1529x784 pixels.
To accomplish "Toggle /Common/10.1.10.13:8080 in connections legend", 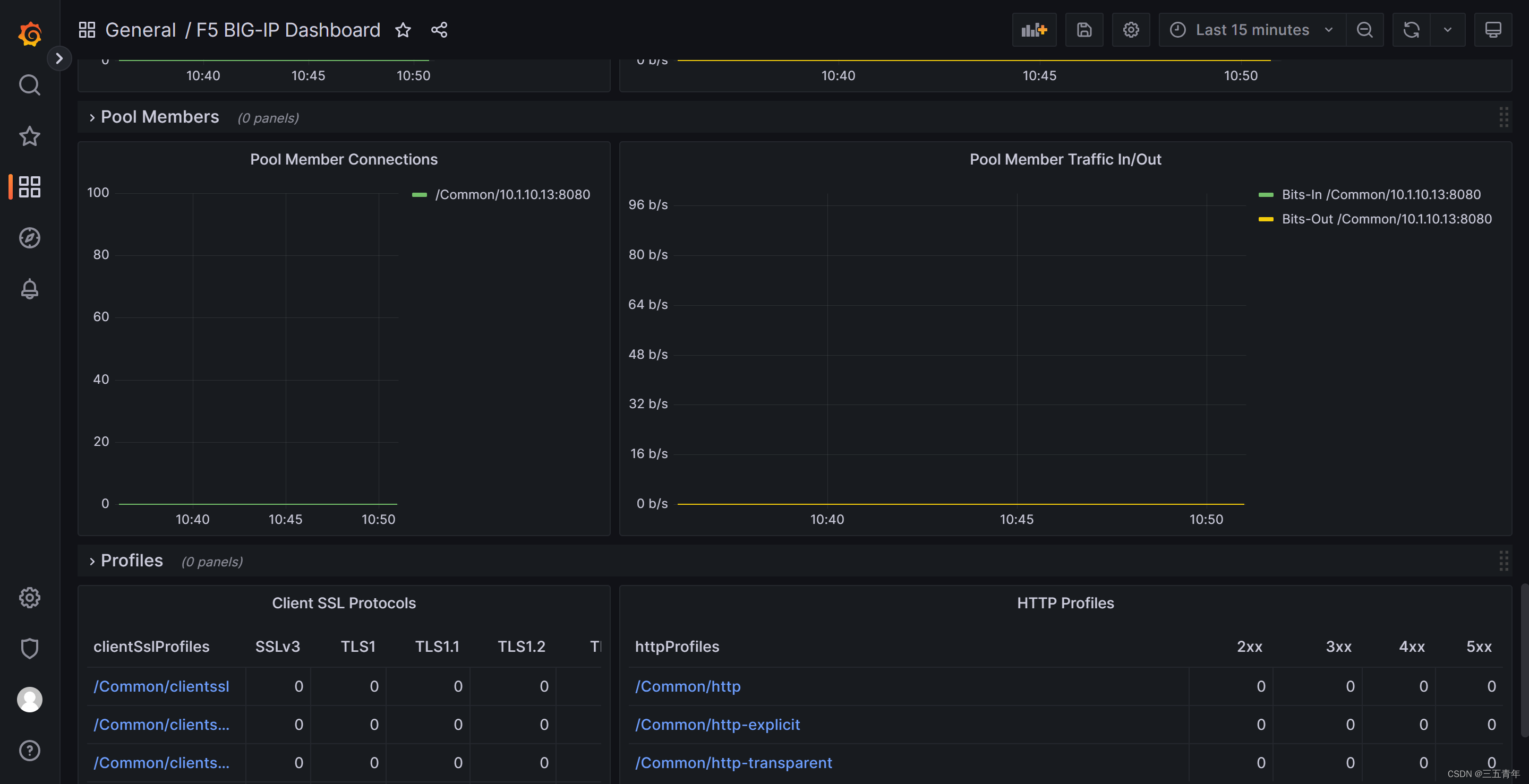I will [512, 194].
